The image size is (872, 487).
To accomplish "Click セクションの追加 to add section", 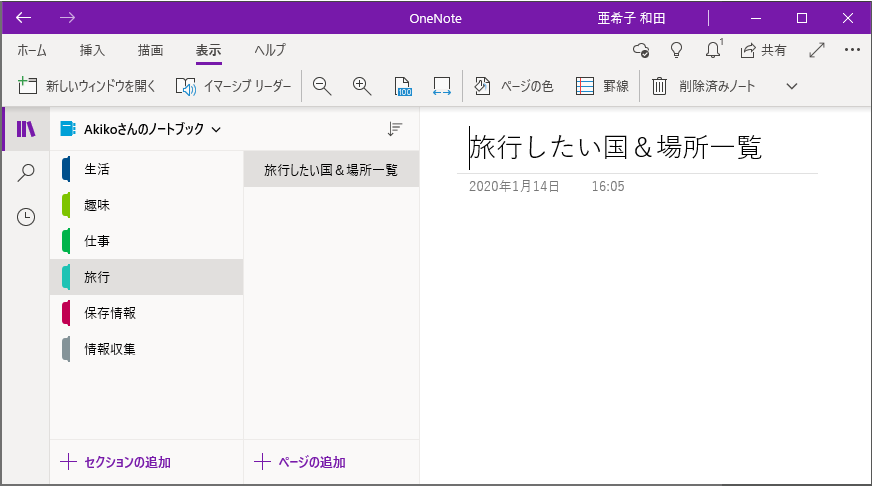I will [x=116, y=462].
